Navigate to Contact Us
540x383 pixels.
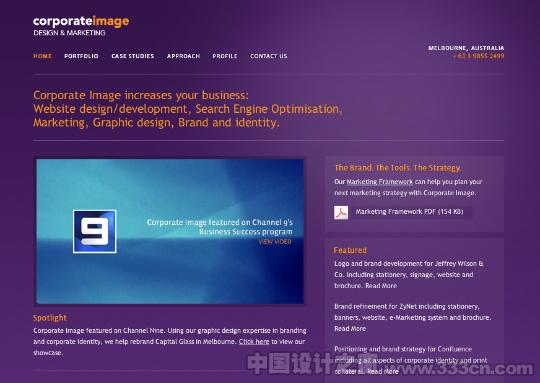(269, 56)
